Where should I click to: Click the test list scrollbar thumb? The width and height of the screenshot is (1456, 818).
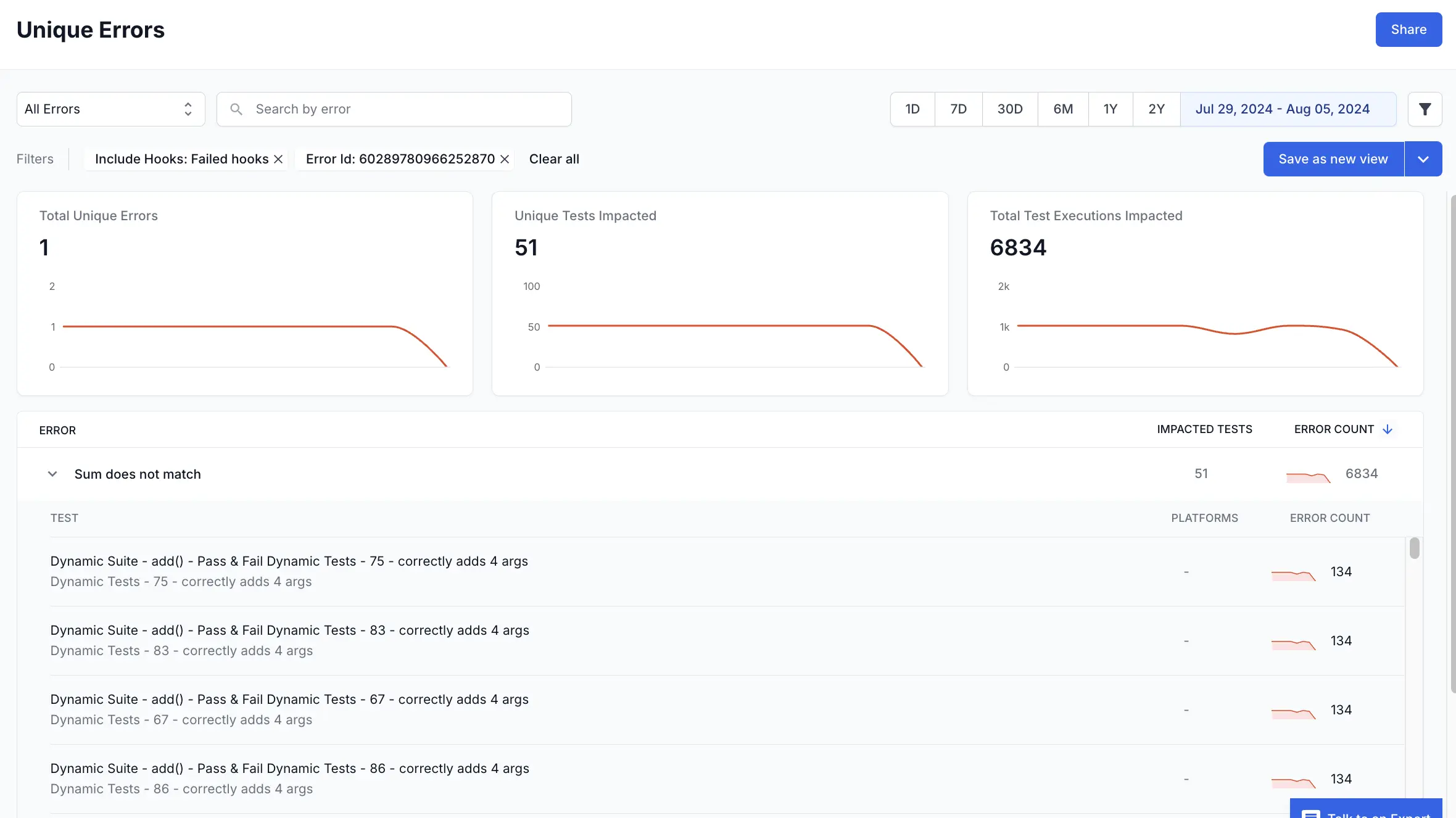tap(1415, 548)
